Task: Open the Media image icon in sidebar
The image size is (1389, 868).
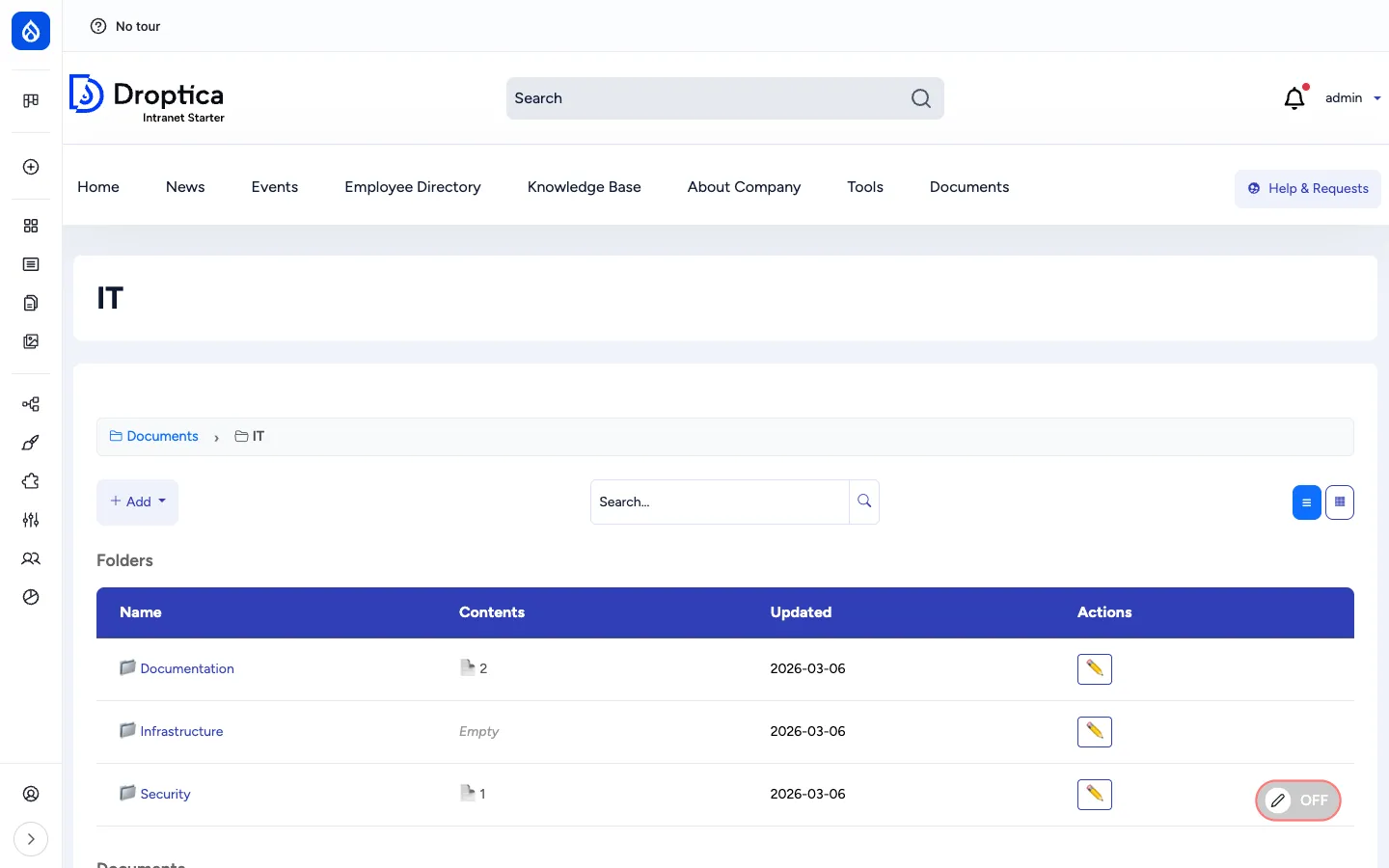Action: coord(31,341)
